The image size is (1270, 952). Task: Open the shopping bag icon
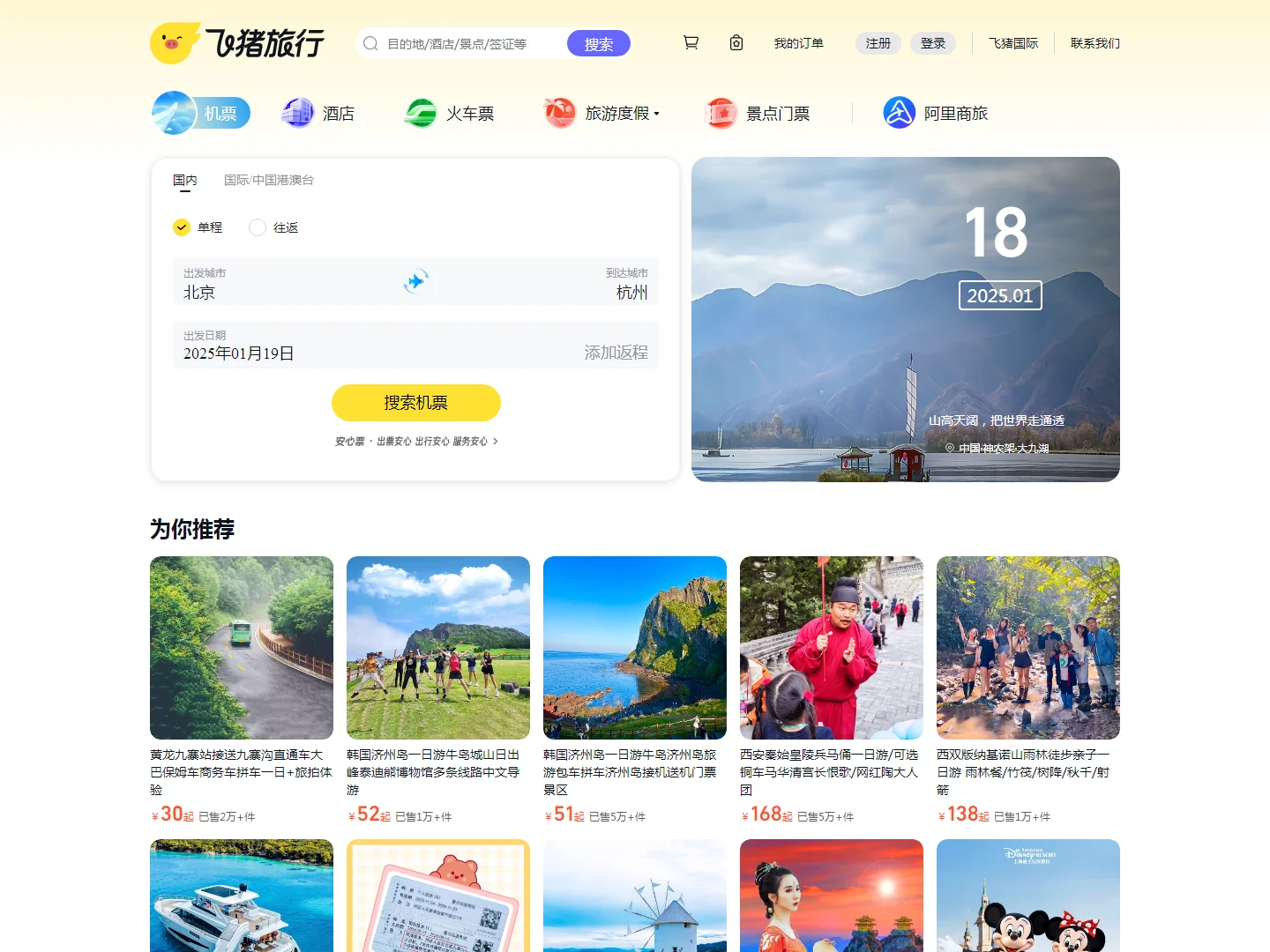tap(736, 42)
